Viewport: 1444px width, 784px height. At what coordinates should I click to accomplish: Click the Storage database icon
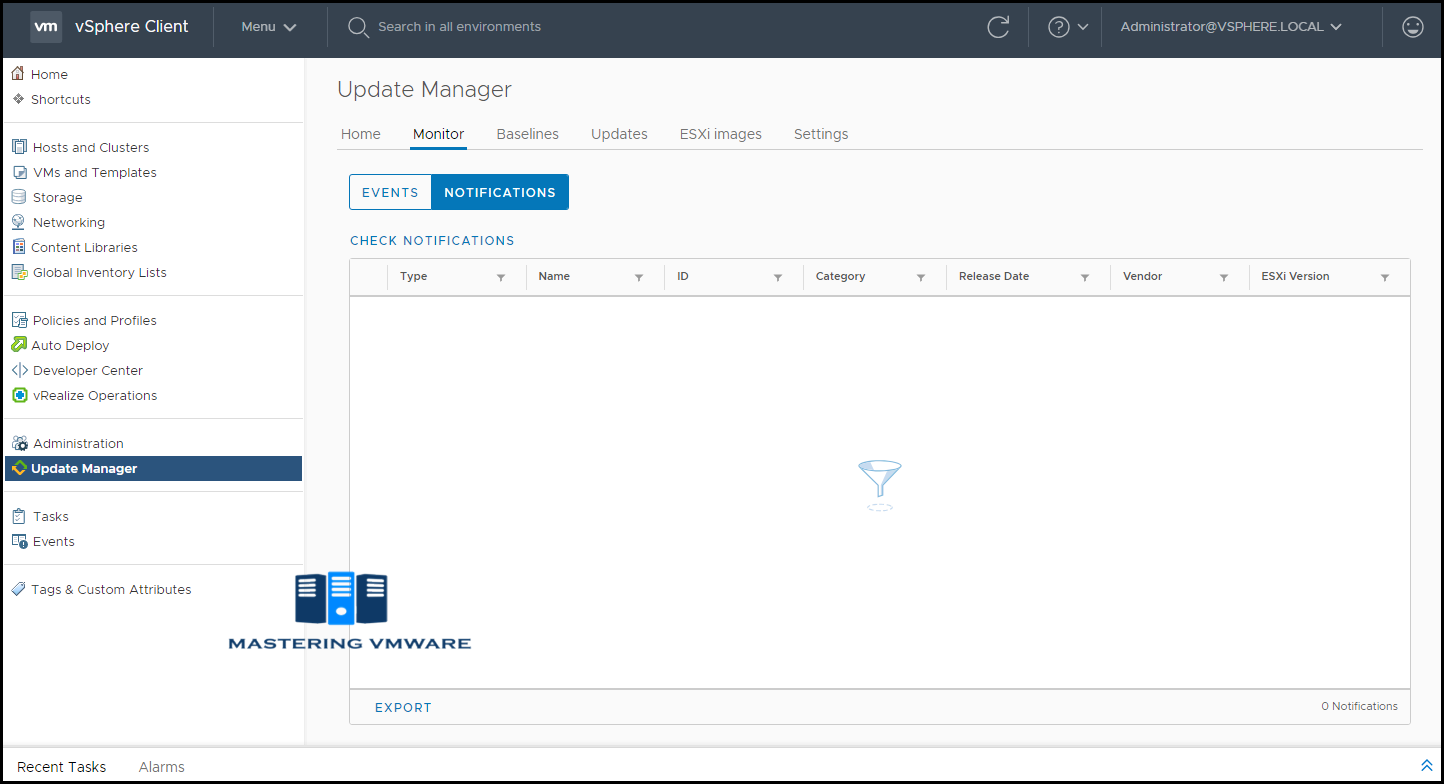click(x=19, y=197)
